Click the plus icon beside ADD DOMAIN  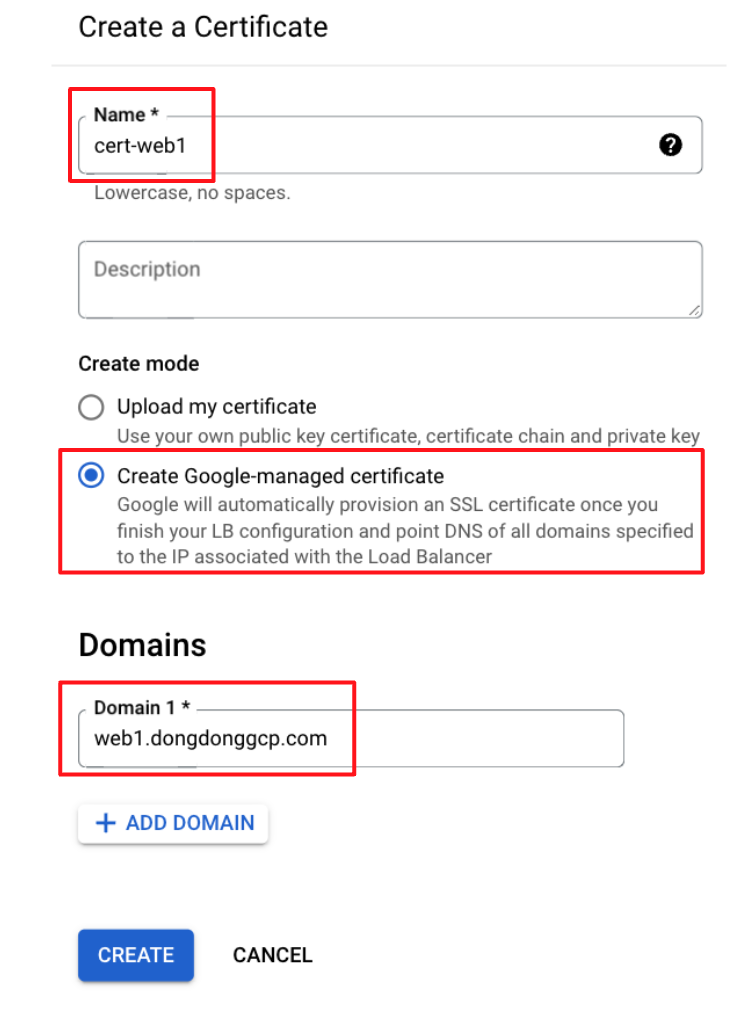(x=104, y=823)
